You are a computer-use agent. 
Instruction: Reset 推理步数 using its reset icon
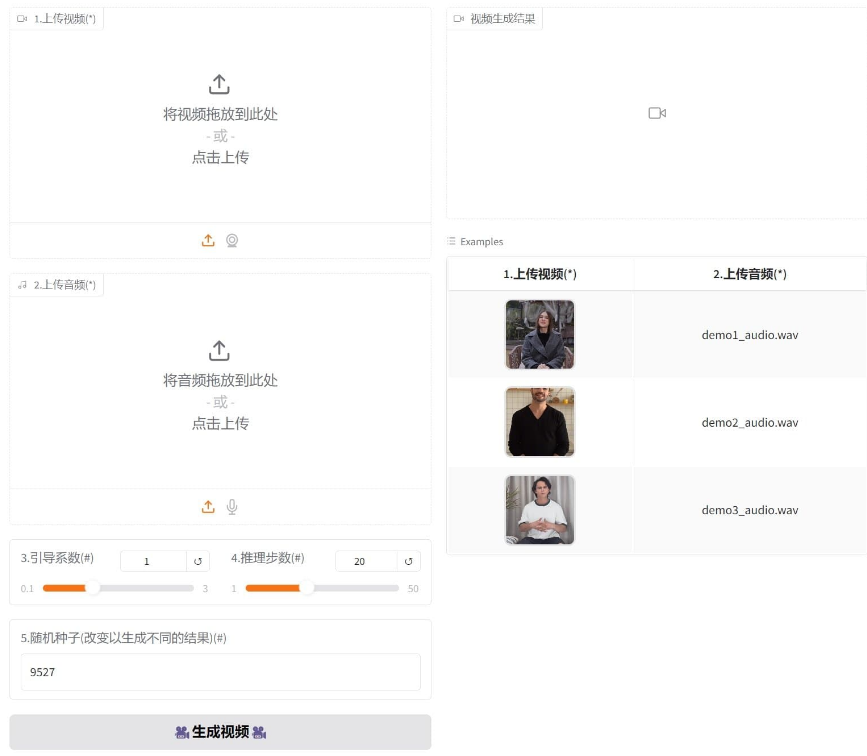[x=408, y=561]
